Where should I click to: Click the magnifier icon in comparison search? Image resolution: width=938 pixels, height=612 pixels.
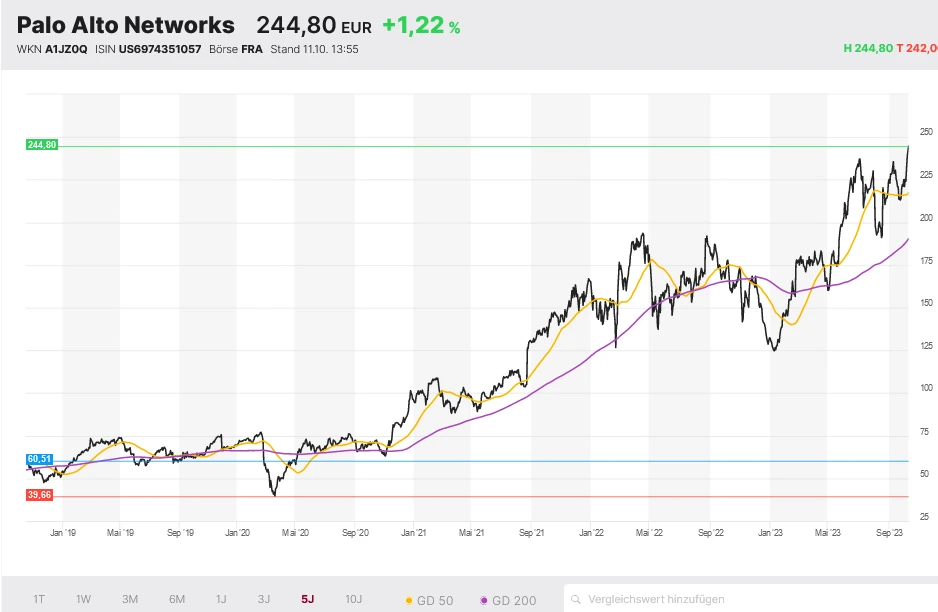[x=577, y=599]
